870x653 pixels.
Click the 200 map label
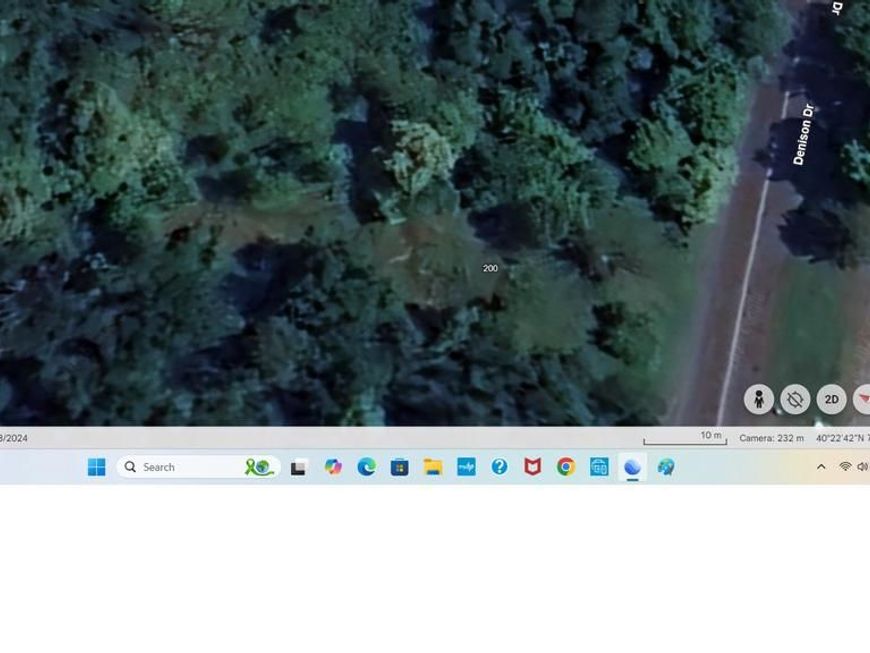[x=490, y=268]
